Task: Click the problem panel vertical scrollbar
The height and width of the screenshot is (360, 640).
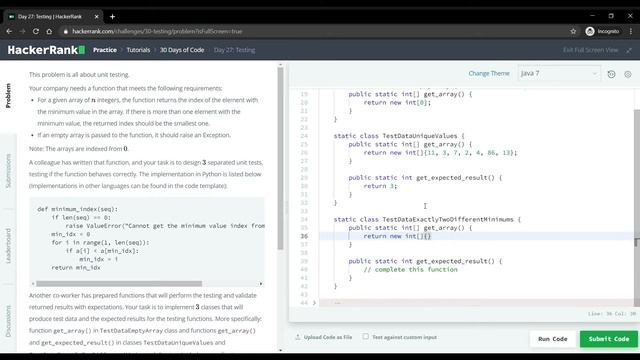Action: [x=280, y=158]
